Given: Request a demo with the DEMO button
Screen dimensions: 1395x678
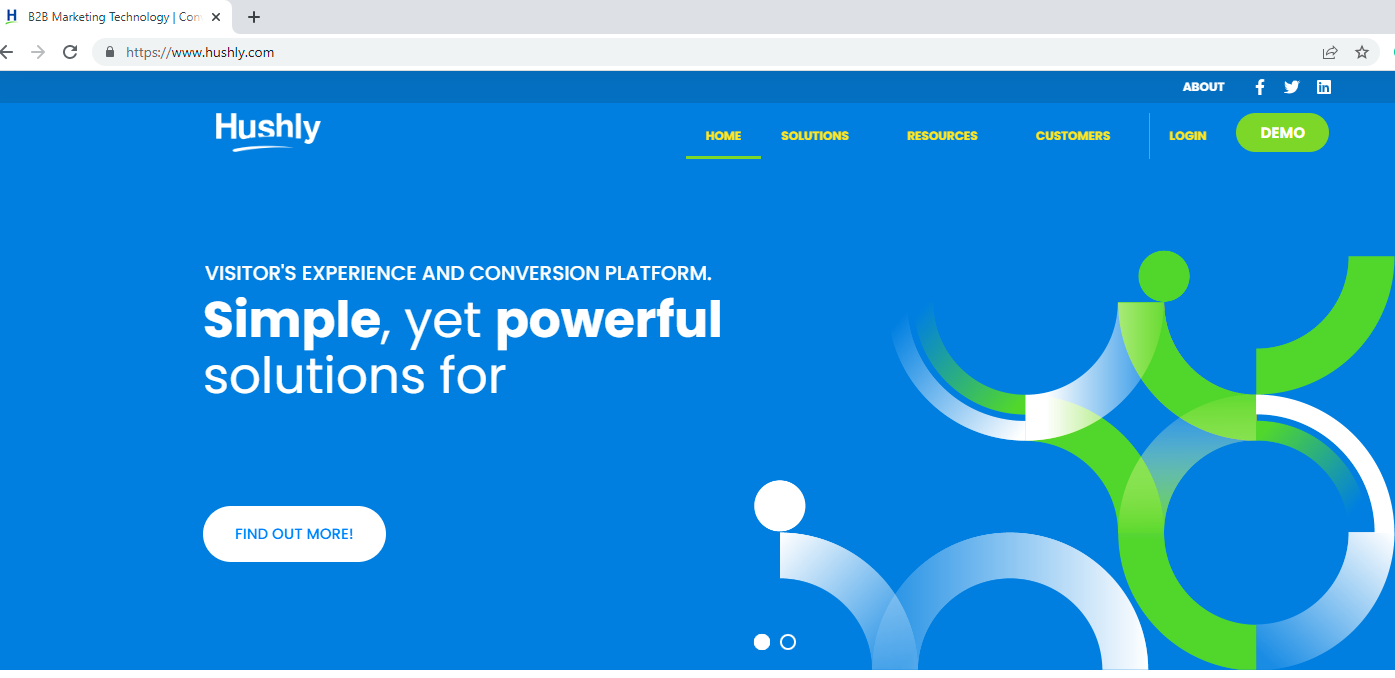Looking at the screenshot, I should [x=1282, y=133].
